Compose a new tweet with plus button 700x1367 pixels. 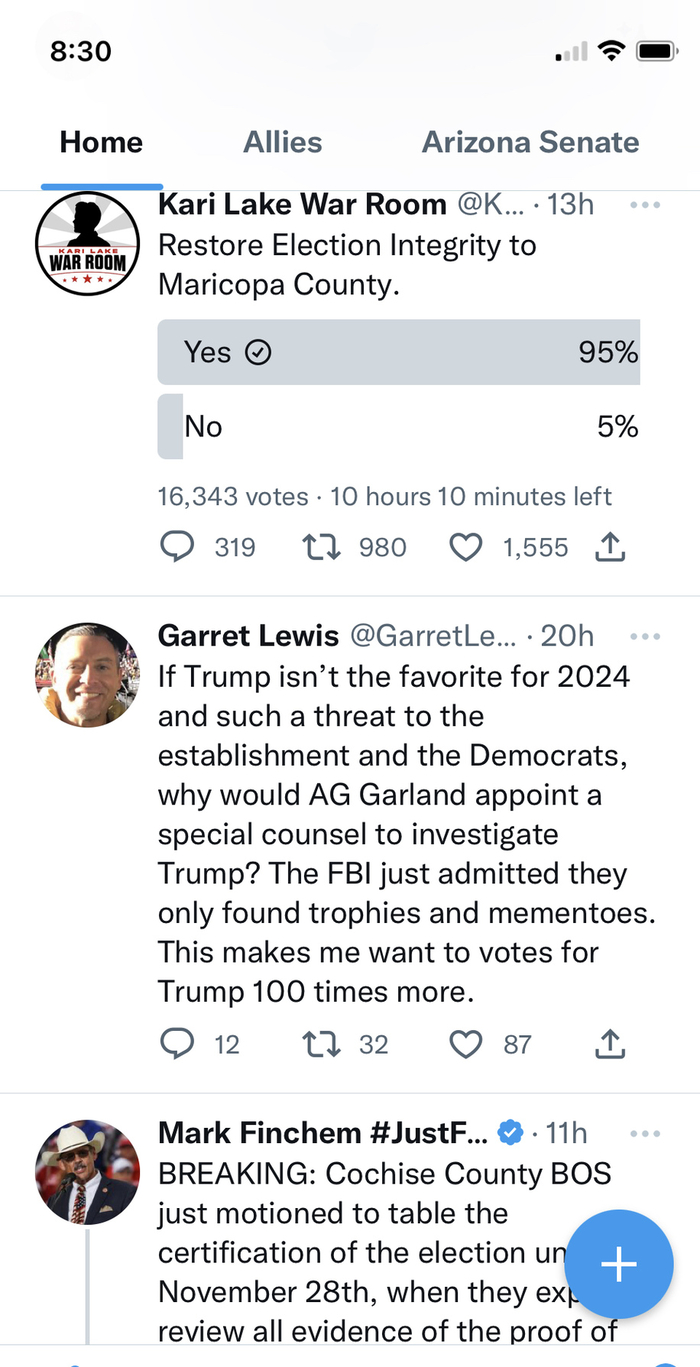pos(618,1264)
